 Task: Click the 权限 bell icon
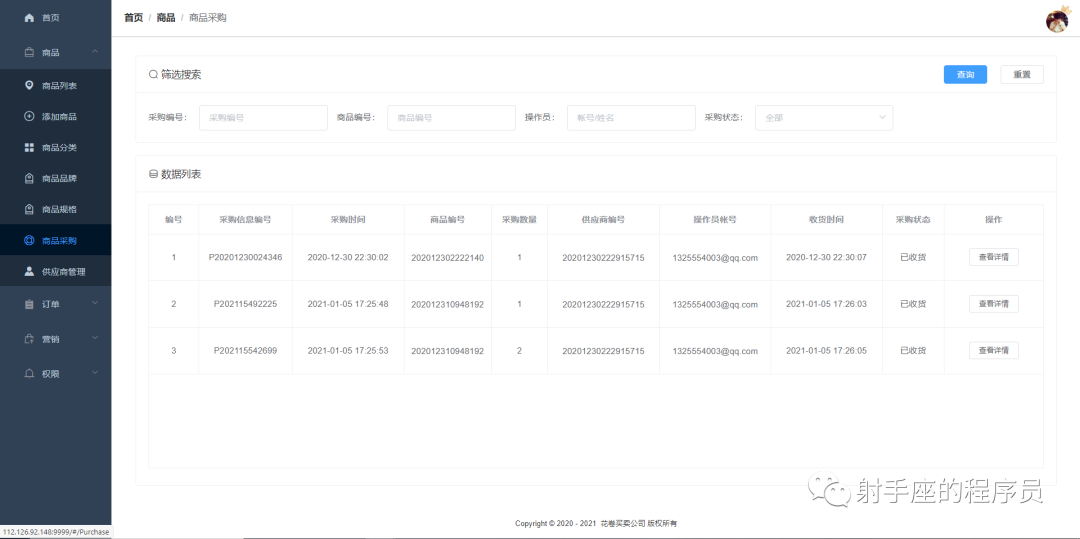point(29,374)
